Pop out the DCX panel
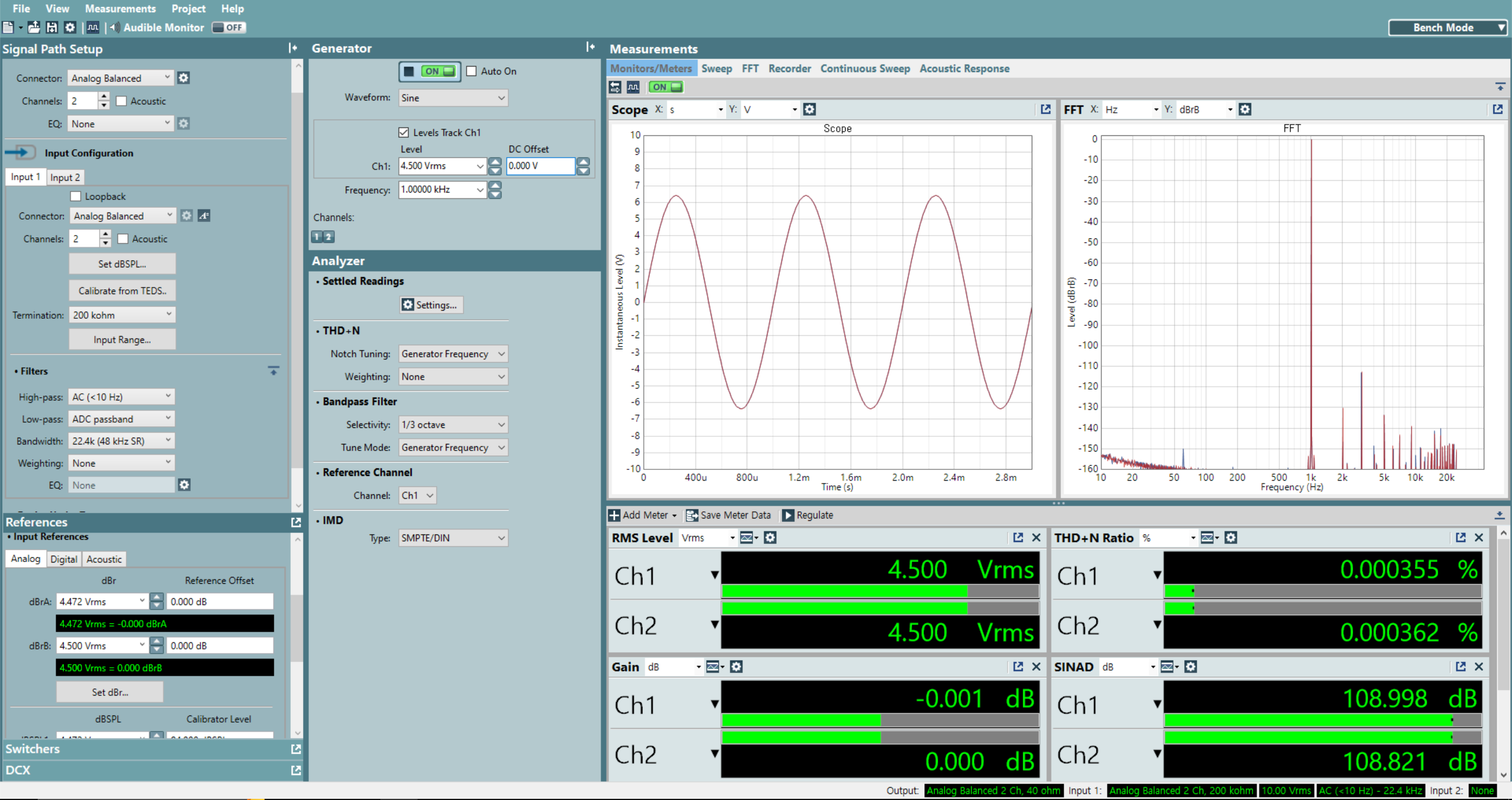 coord(296,770)
